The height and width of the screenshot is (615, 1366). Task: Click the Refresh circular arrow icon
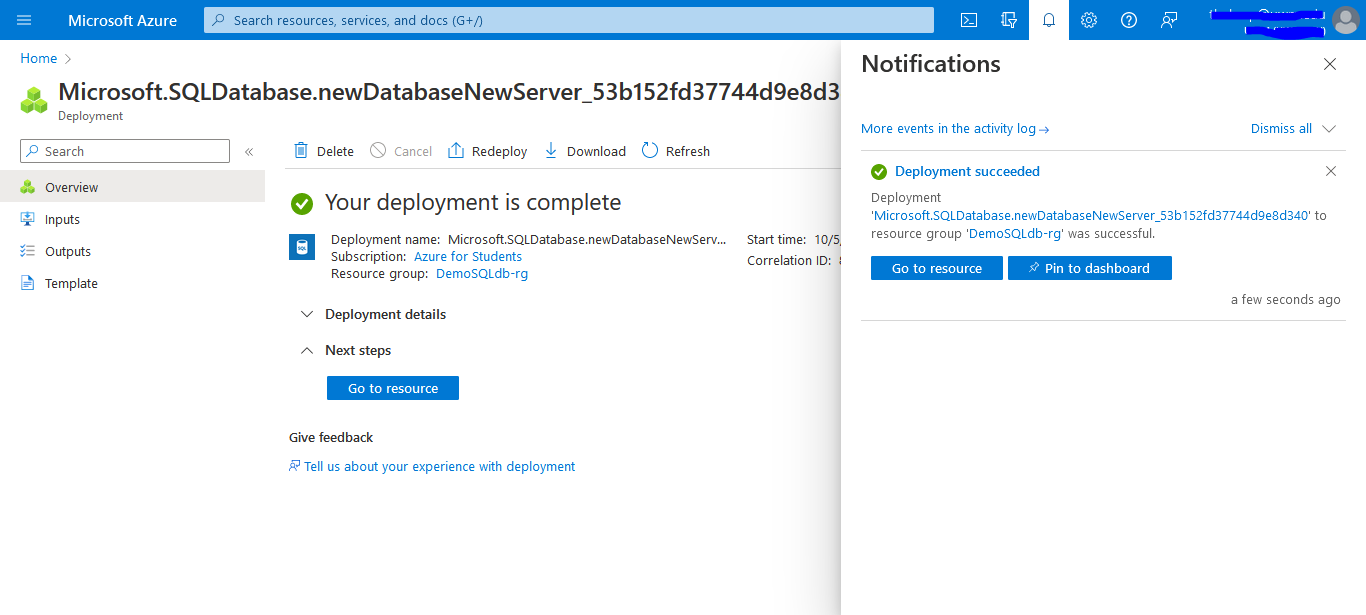pyautogui.click(x=650, y=151)
